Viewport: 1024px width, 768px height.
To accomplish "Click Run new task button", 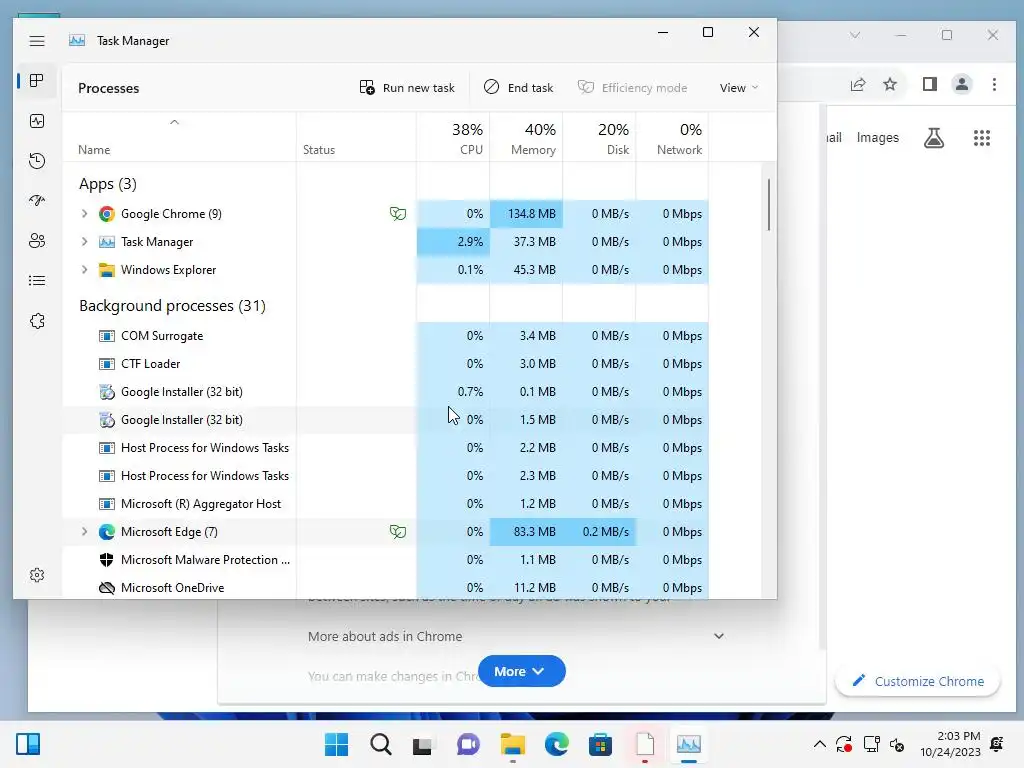I will (407, 88).
